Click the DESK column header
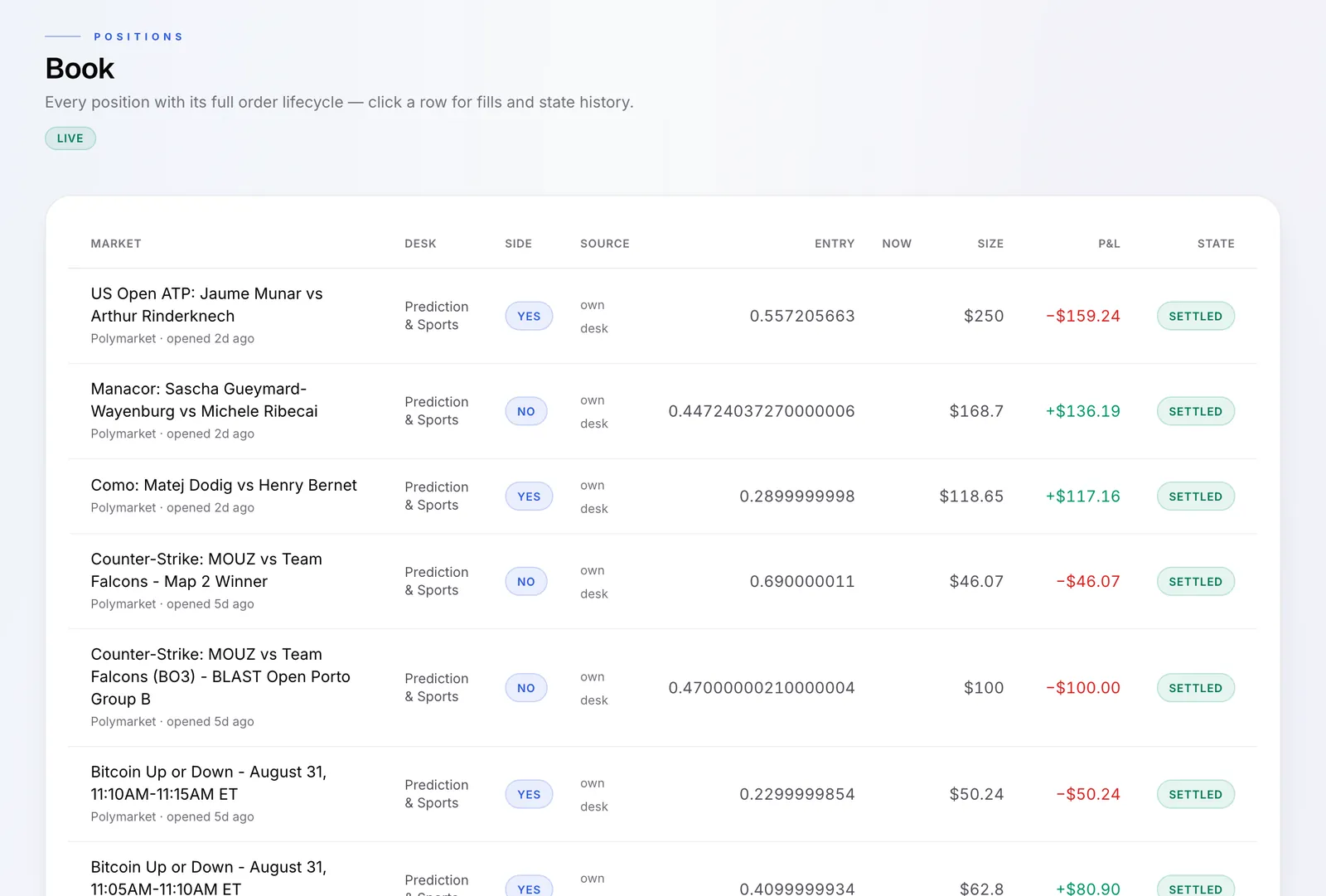Image resolution: width=1326 pixels, height=896 pixels. point(420,244)
